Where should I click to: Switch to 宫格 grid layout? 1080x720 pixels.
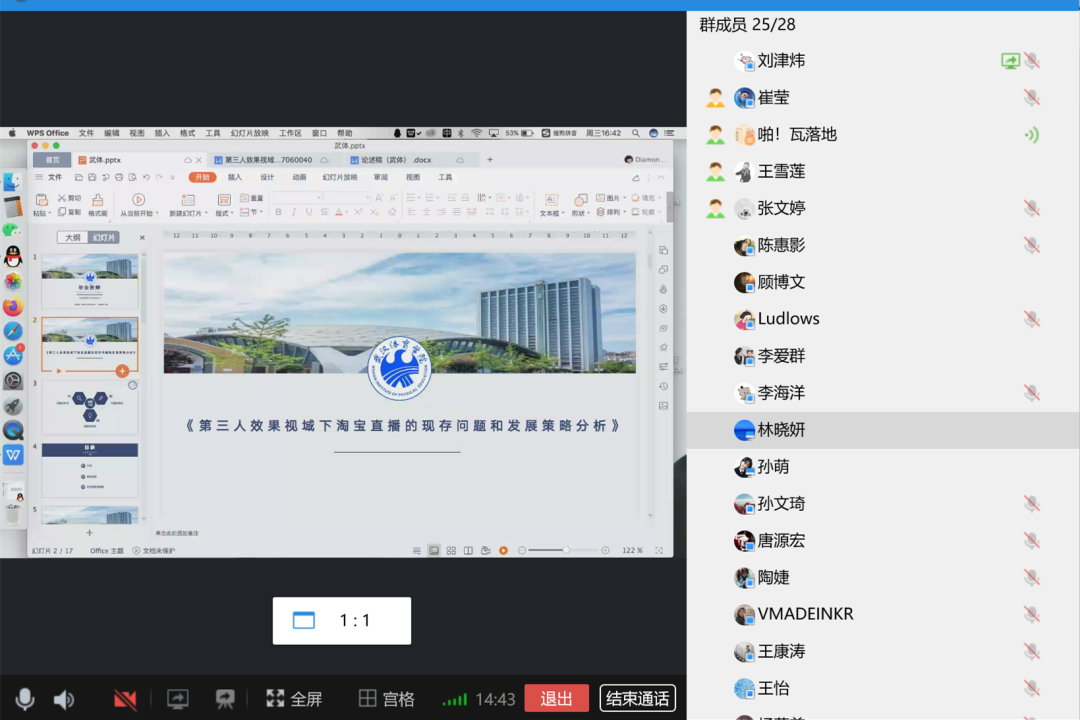point(387,699)
